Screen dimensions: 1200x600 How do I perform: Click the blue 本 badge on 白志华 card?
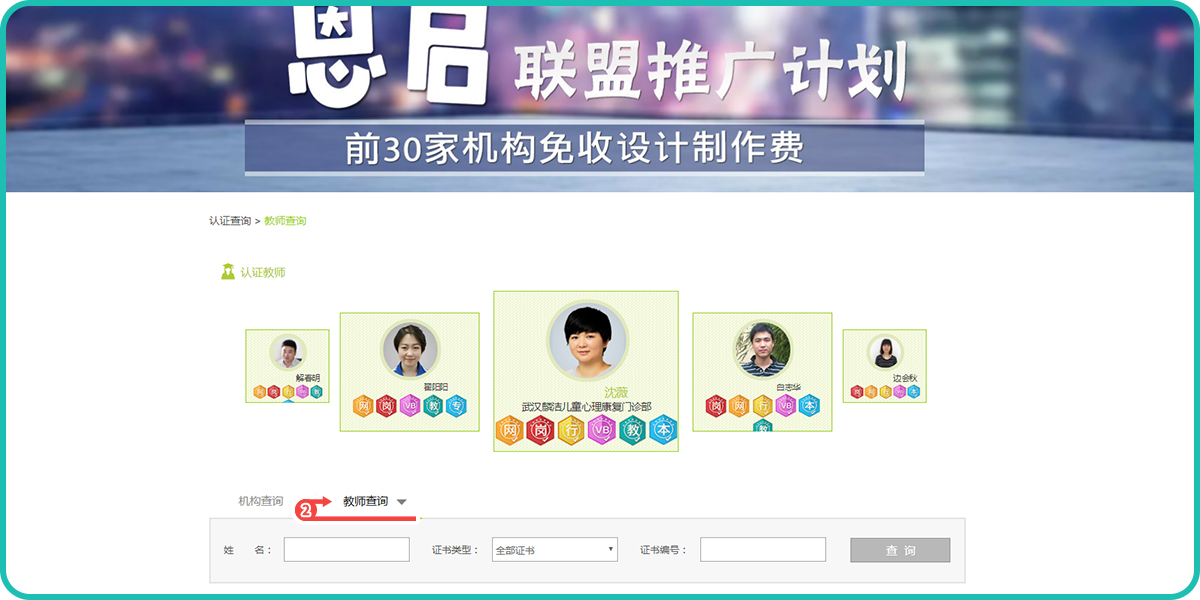[x=808, y=406]
